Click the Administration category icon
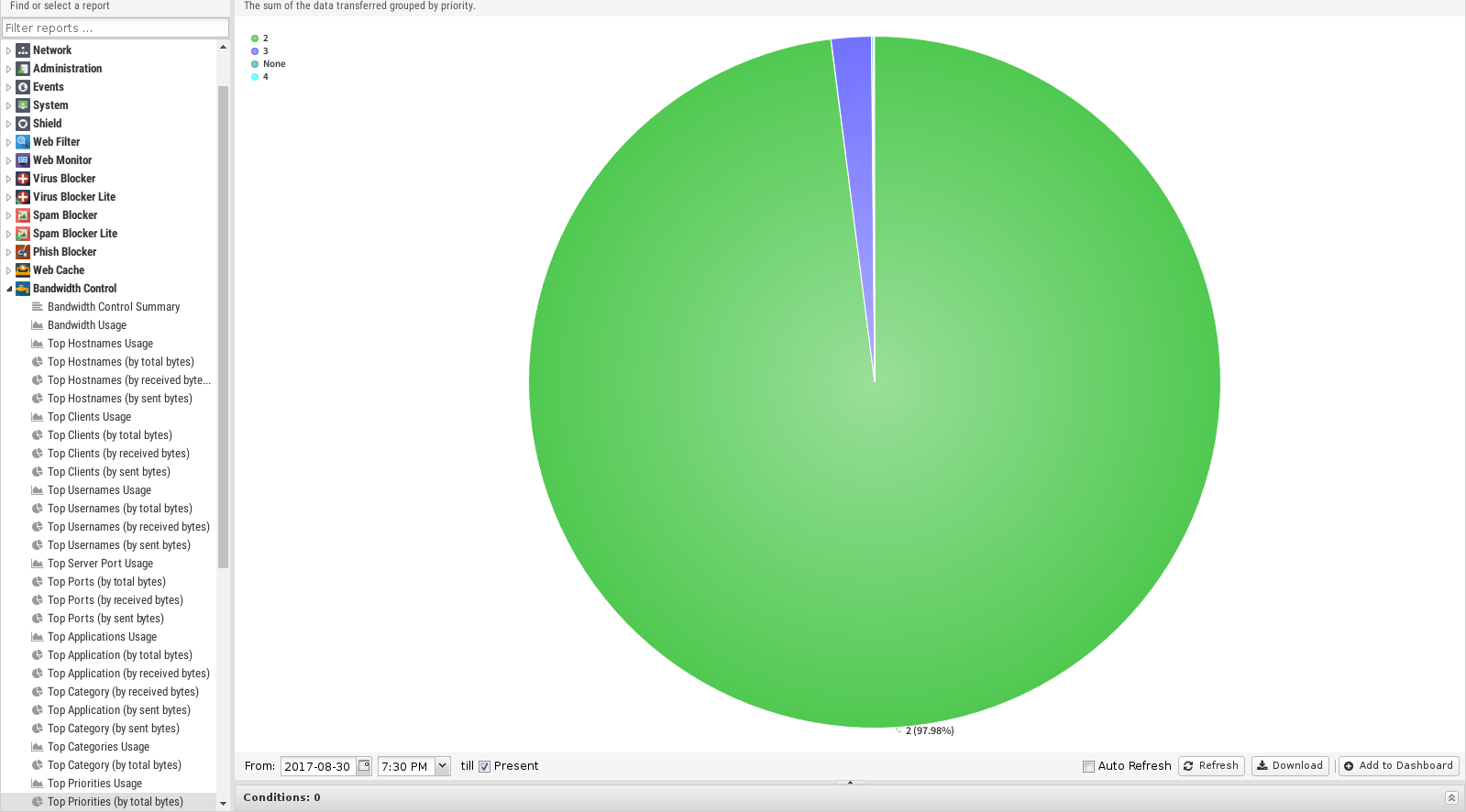 coord(23,69)
